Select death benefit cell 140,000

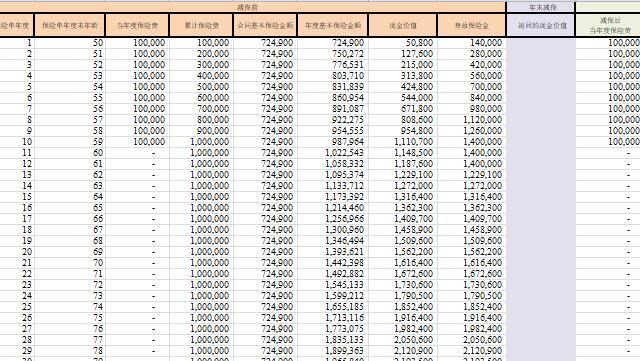click(472, 43)
